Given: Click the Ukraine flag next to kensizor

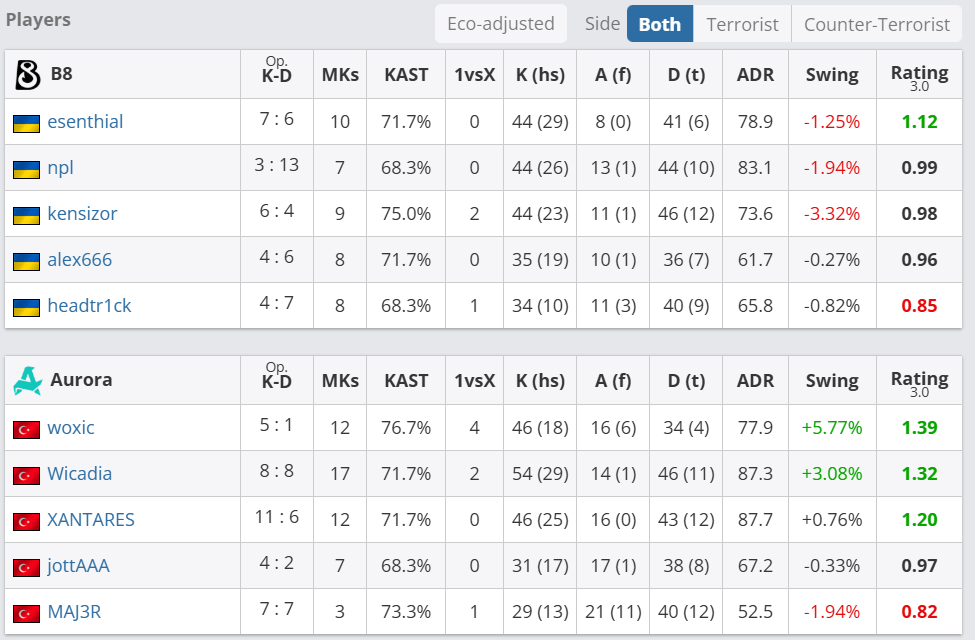Looking at the screenshot, I should [x=26, y=215].
